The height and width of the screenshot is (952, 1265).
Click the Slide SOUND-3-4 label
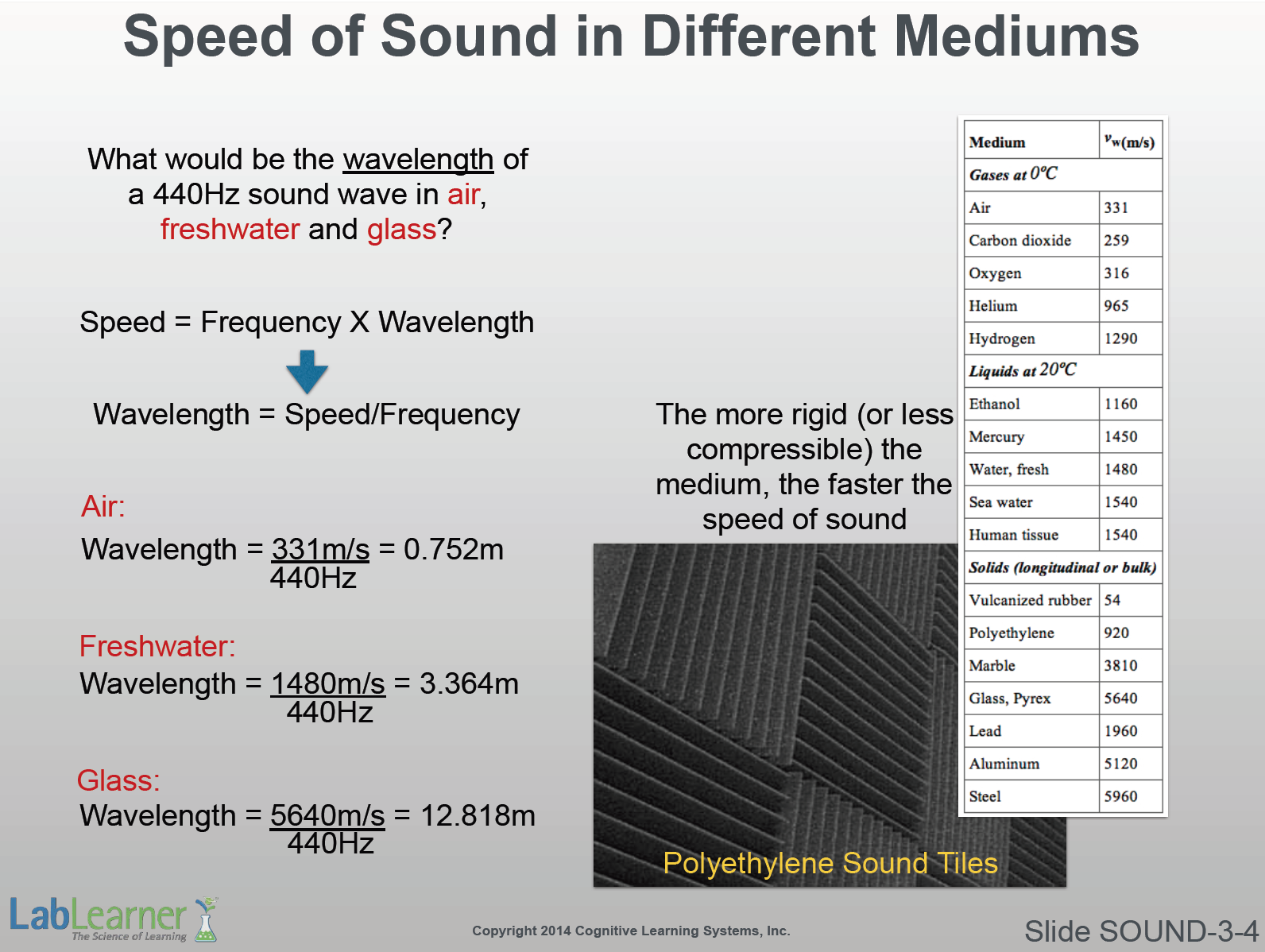(x=1141, y=931)
